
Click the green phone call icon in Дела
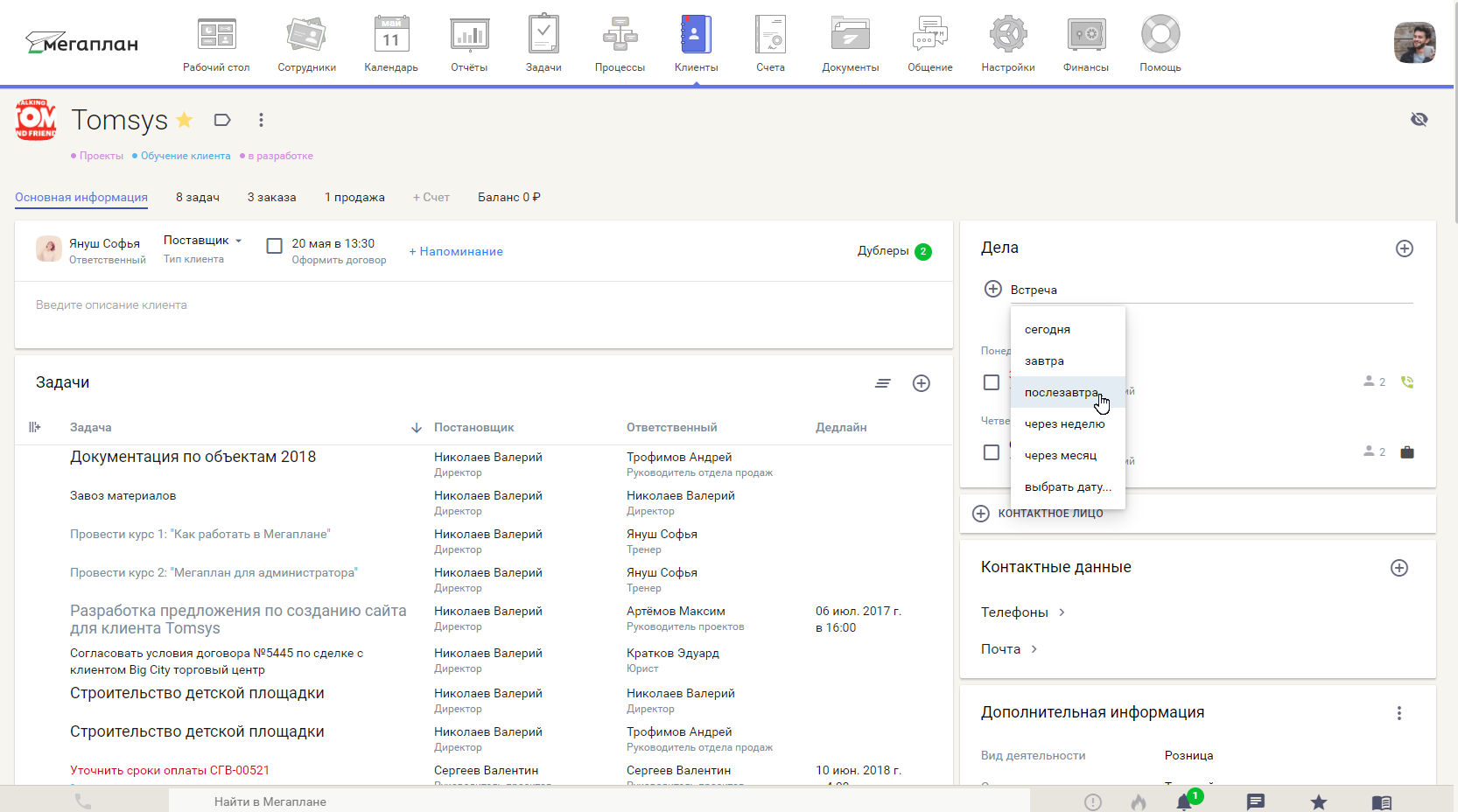[1407, 382]
